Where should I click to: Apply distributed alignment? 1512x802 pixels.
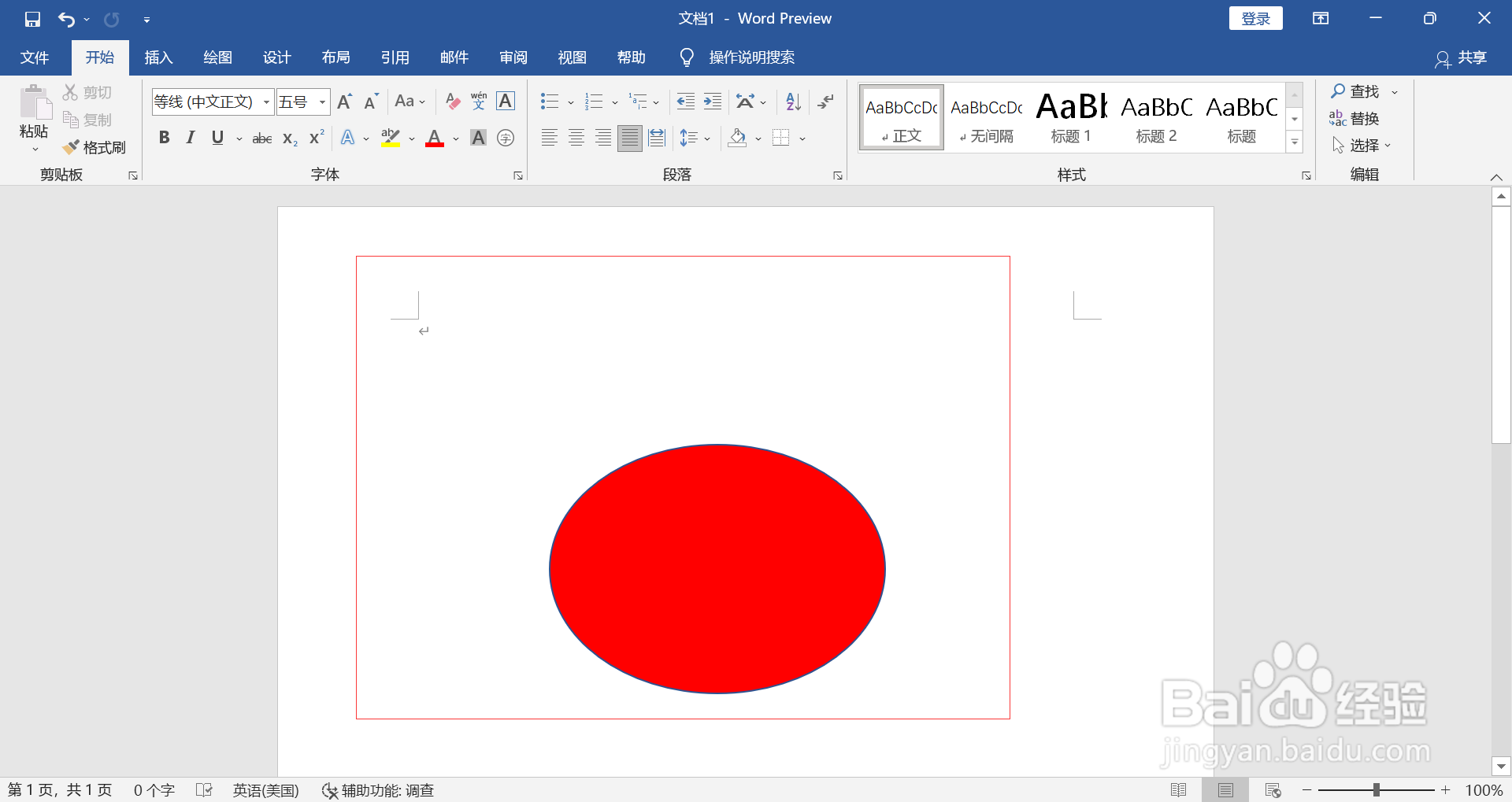pyautogui.click(x=657, y=139)
